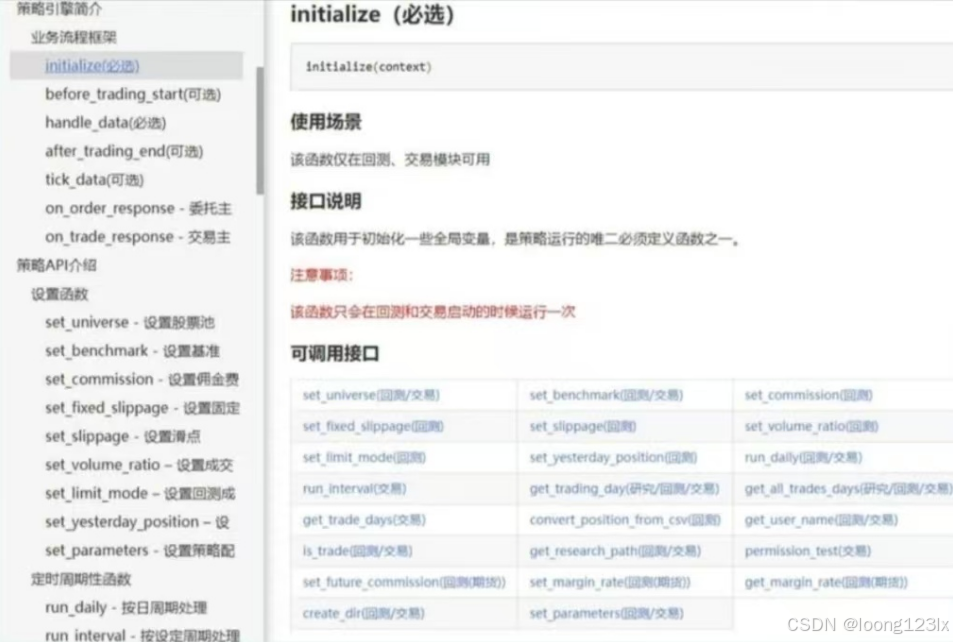Follow convert_position_from_csv(回测) link
Viewport: 953px width, 642px height.
(625, 520)
